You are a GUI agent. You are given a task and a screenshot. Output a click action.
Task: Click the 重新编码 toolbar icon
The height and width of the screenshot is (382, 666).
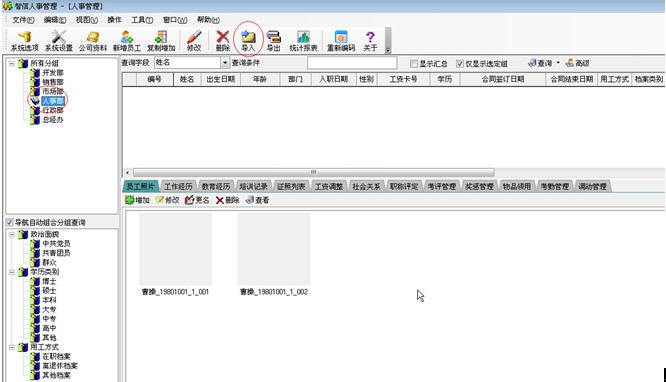[x=341, y=41]
